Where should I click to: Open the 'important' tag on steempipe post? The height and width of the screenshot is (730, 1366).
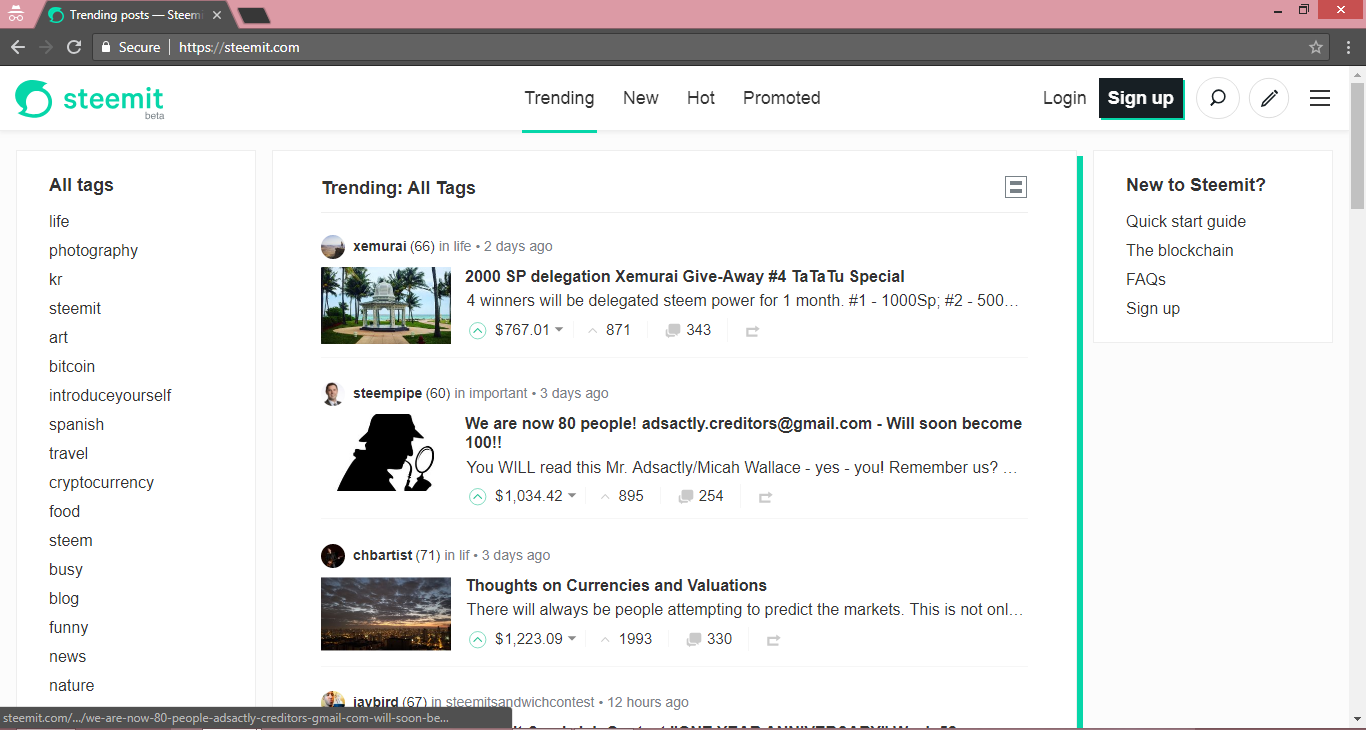(x=498, y=393)
